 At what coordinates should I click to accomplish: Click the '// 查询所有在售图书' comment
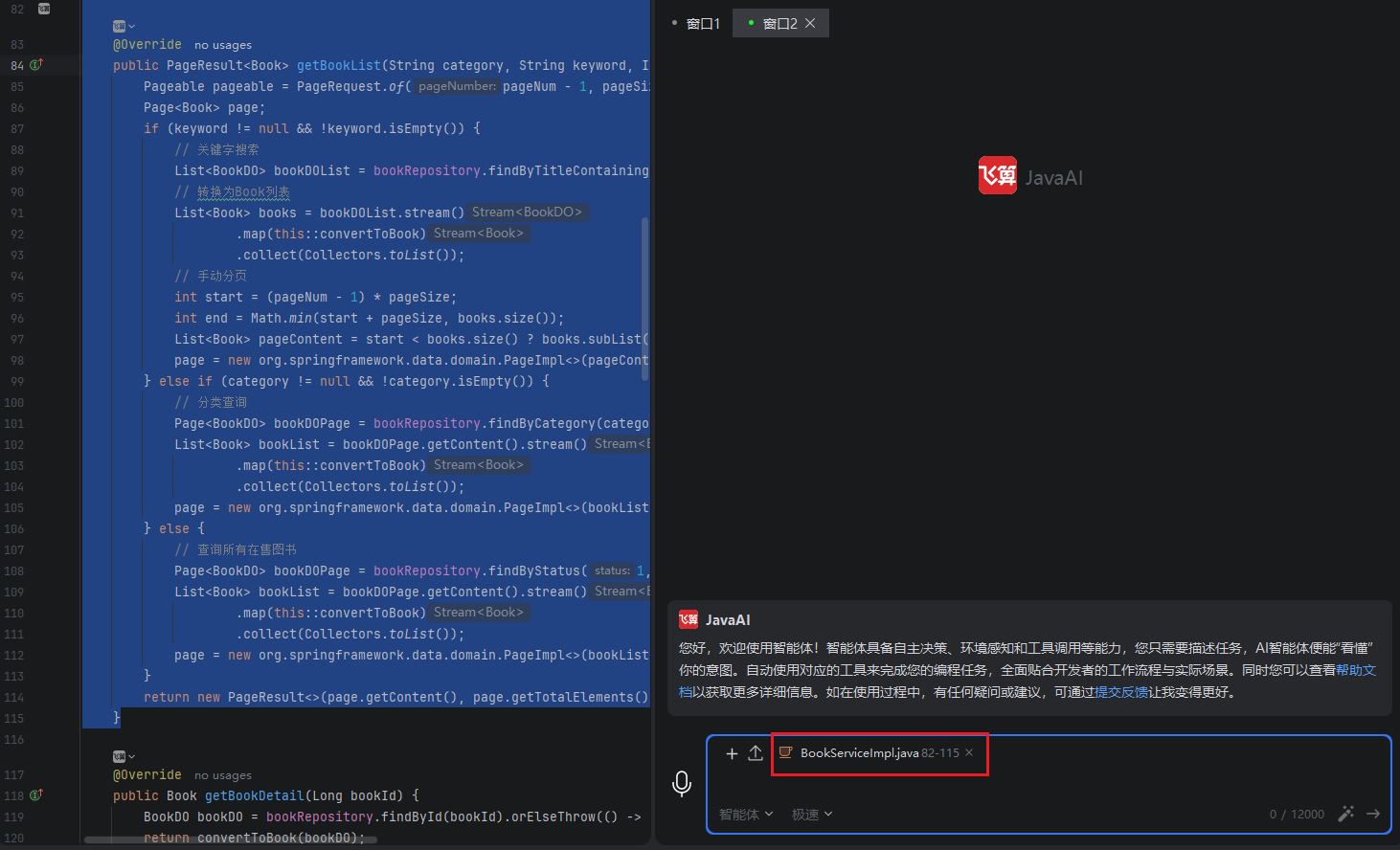[x=236, y=549]
